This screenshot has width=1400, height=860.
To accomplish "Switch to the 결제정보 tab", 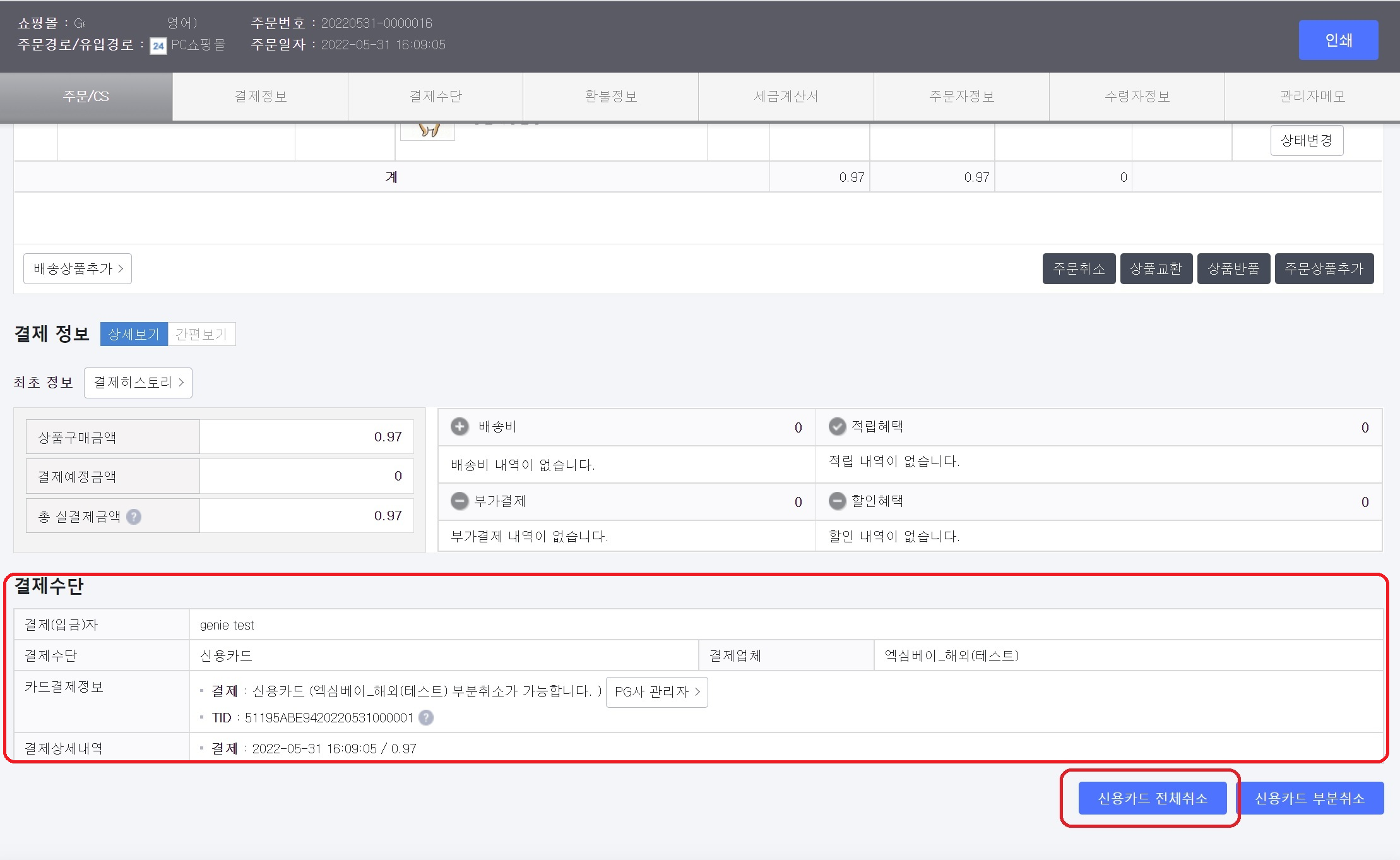I will pyautogui.click(x=261, y=97).
